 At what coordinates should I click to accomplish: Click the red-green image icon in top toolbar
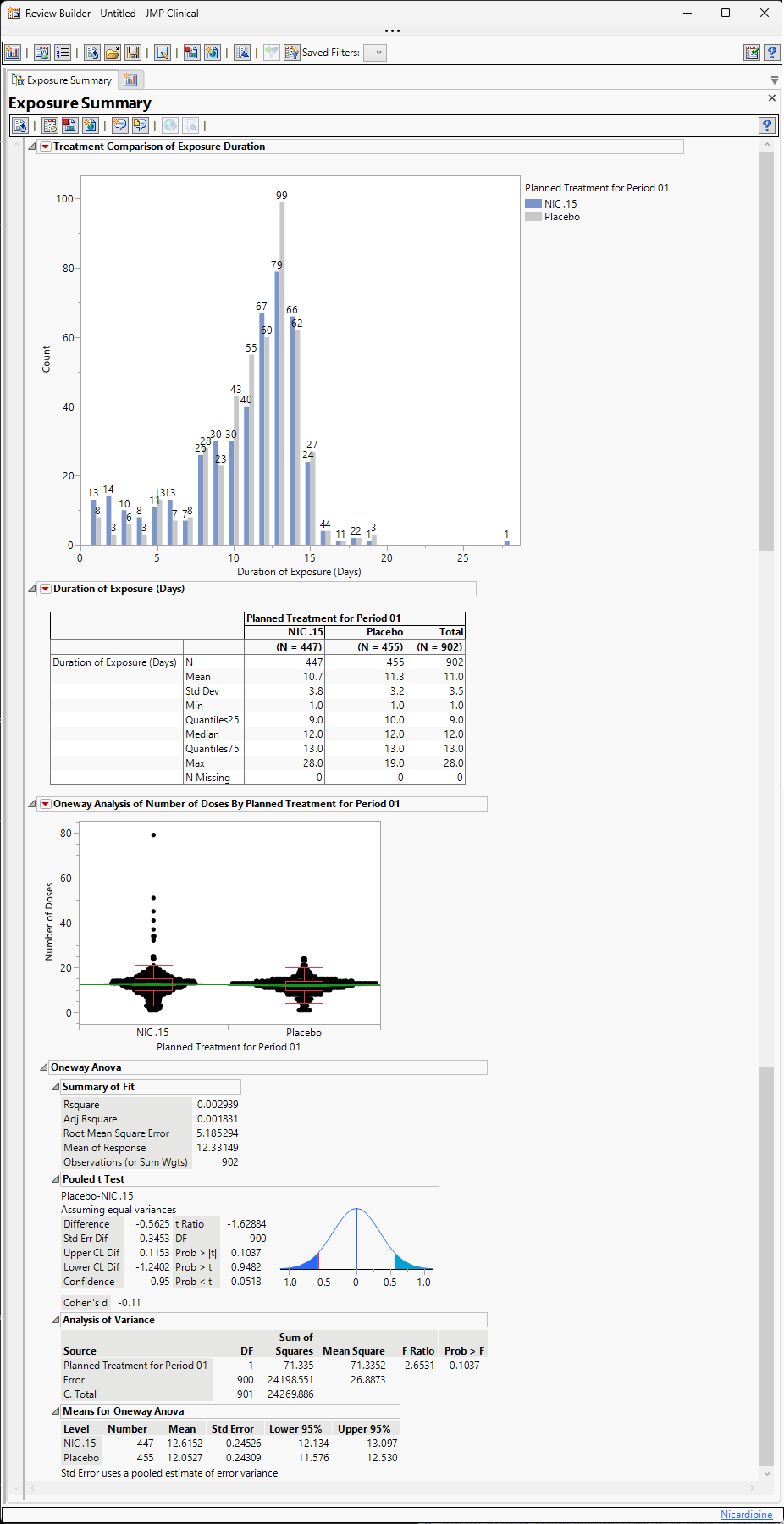(x=192, y=53)
